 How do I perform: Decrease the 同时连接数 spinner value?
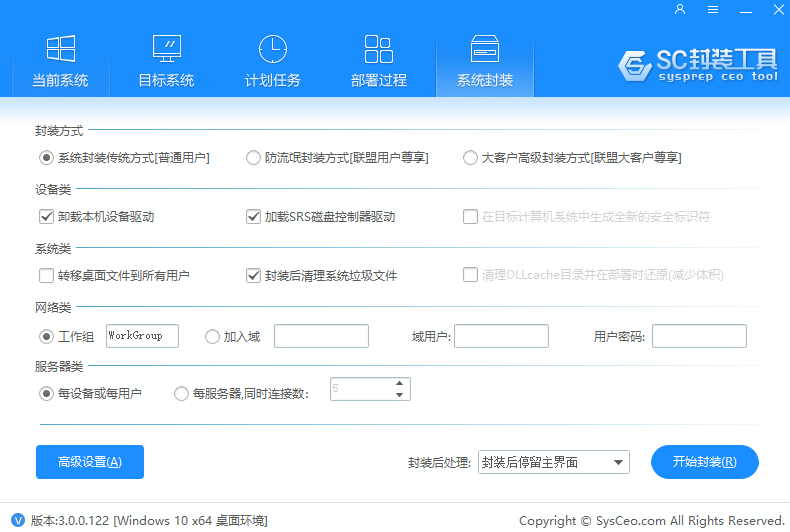[x=400, y=395]
